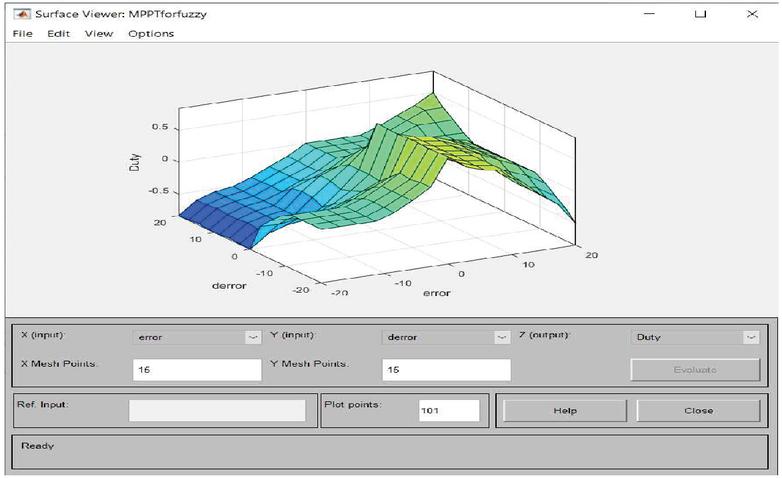Click the Evaluate button
Image resolution: width=782 pixels, height=478 pixels.
coord(695,370)
